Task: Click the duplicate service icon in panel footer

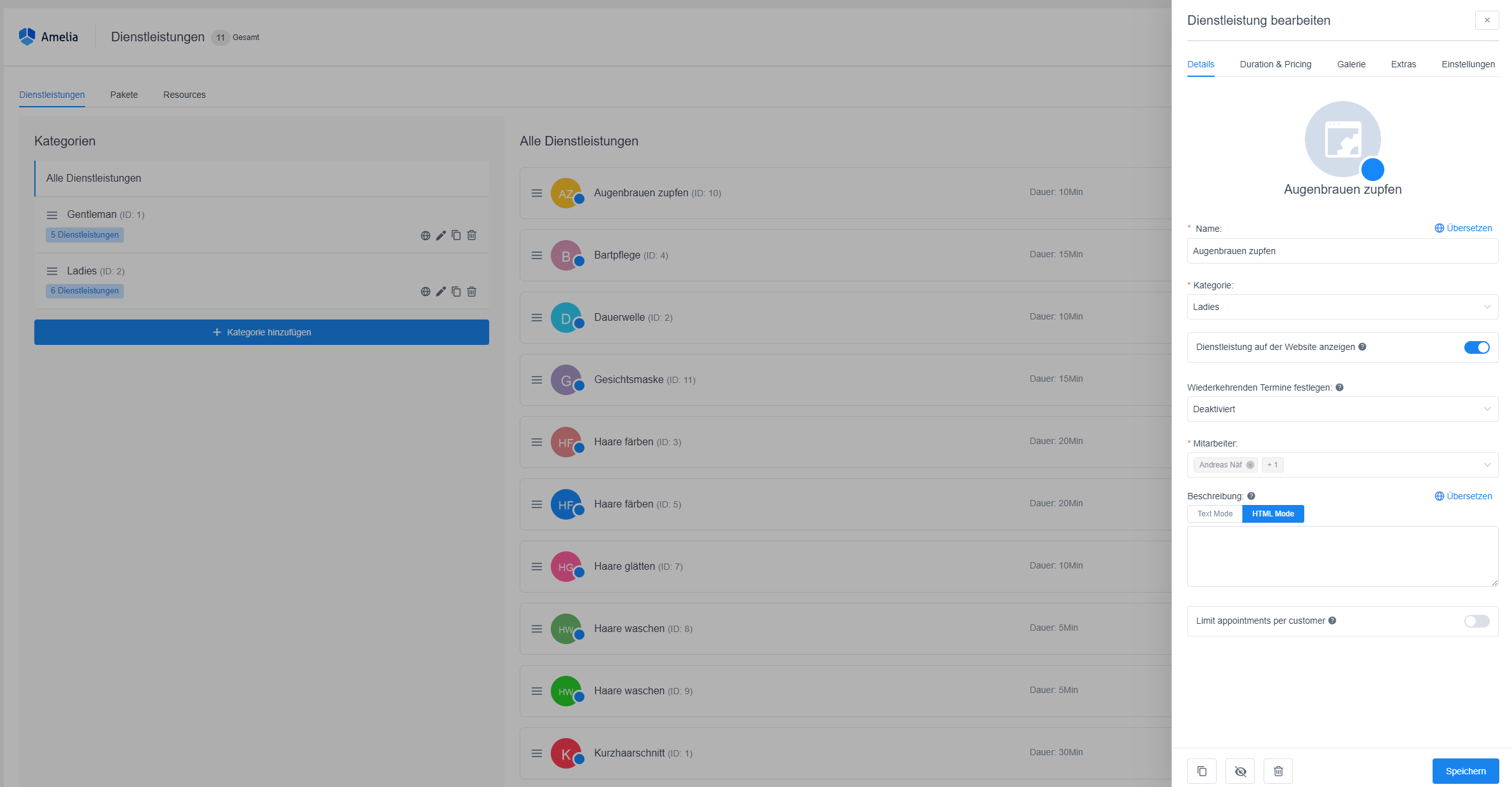Action: [1201, 771]
